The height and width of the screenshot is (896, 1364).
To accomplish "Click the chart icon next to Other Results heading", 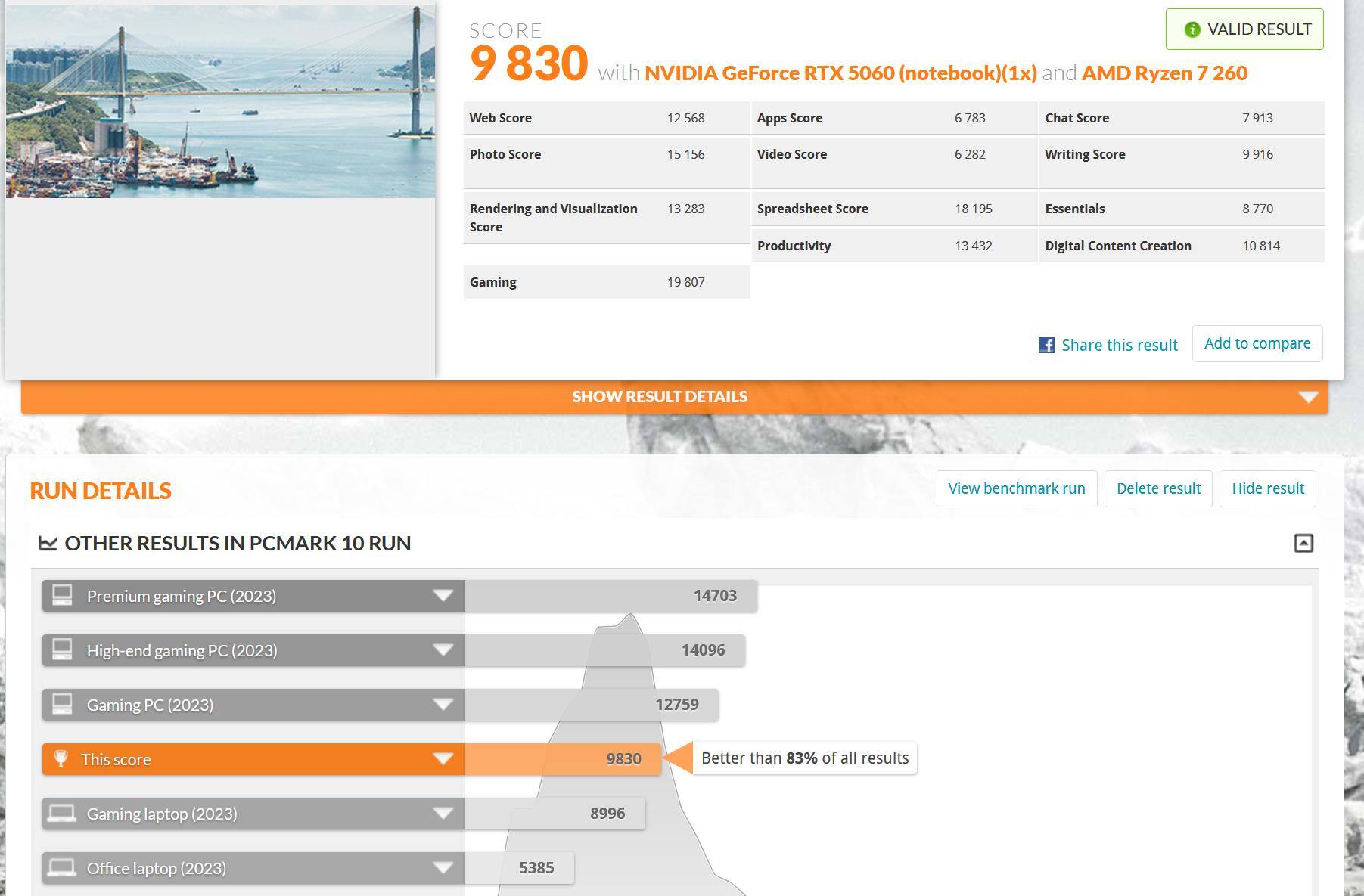I will click(x=48, y=543).
